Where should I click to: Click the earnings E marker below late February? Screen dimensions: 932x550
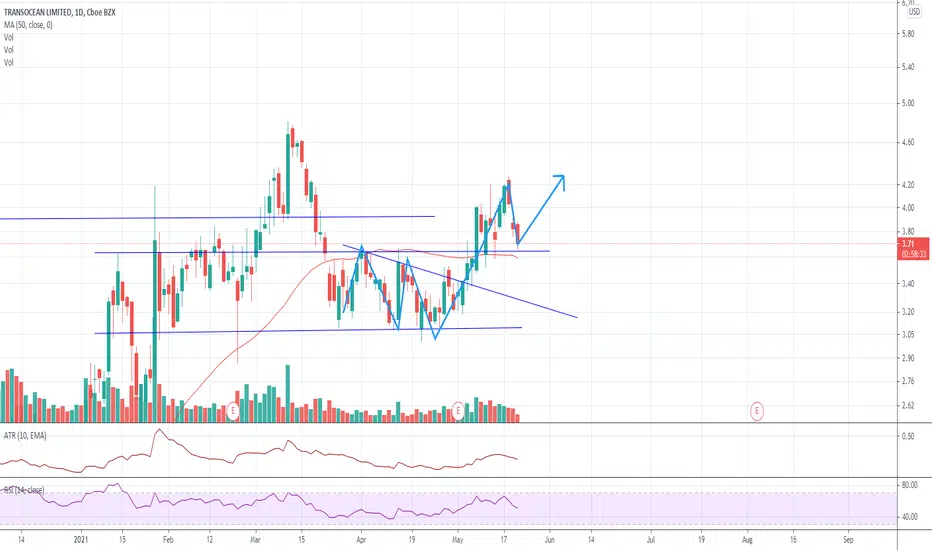(233, 410)
